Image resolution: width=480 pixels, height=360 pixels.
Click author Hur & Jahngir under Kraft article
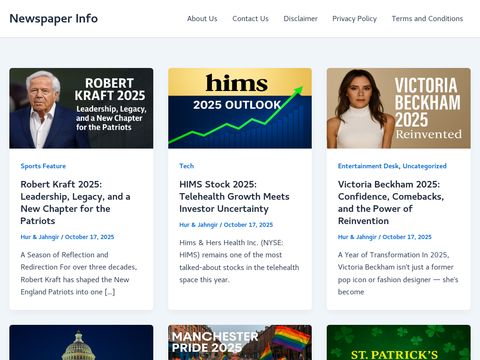pos(40,237)
